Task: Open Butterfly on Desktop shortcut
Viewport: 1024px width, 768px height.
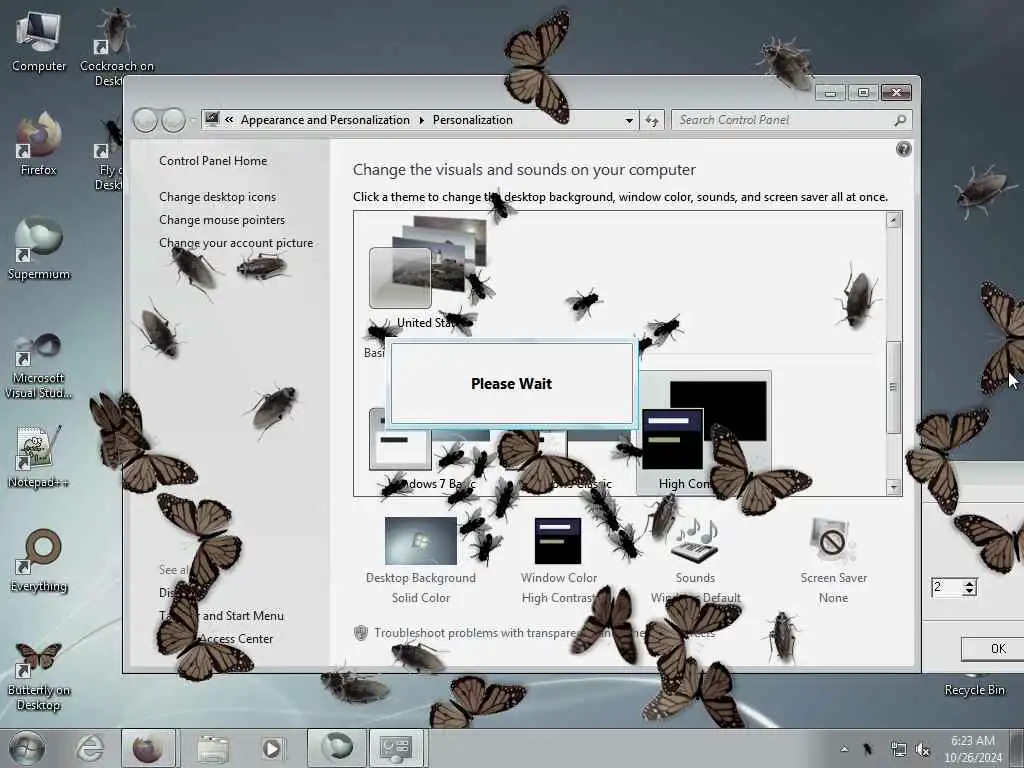Action: click(39, 676)
